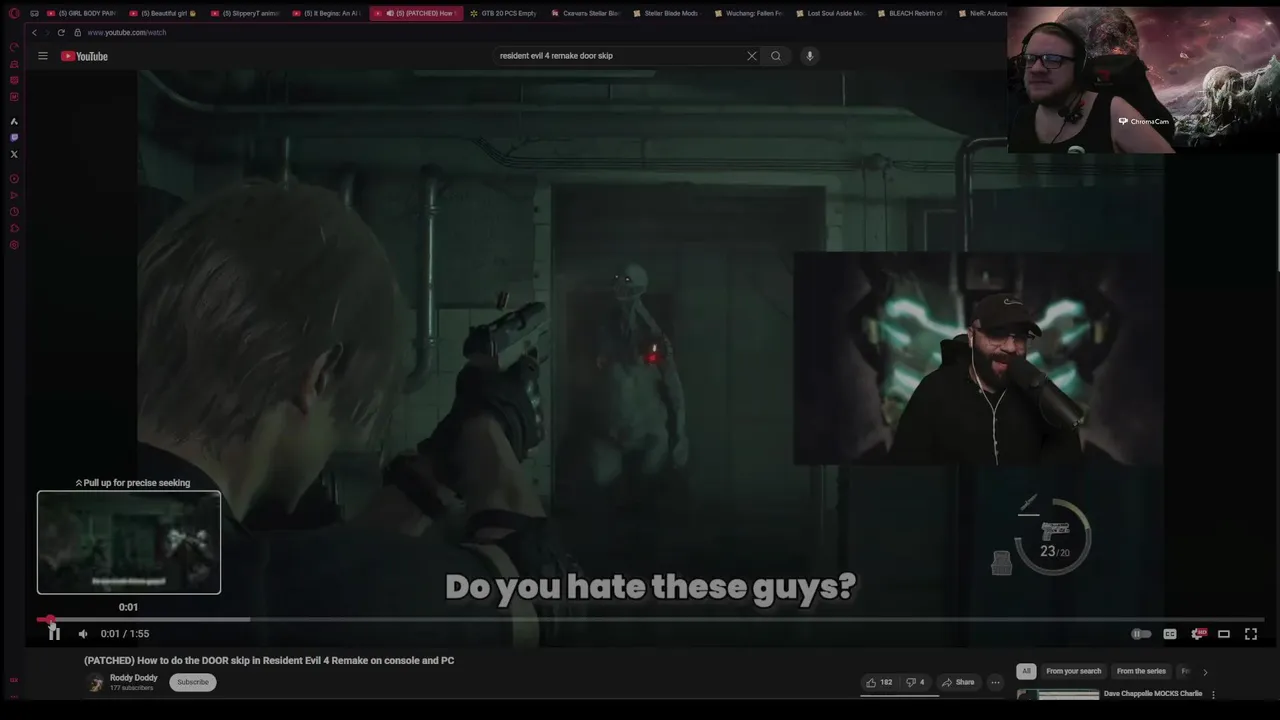Open sidebar extensions cube icon
The image size is (1280, 720).
coord(14,229)
